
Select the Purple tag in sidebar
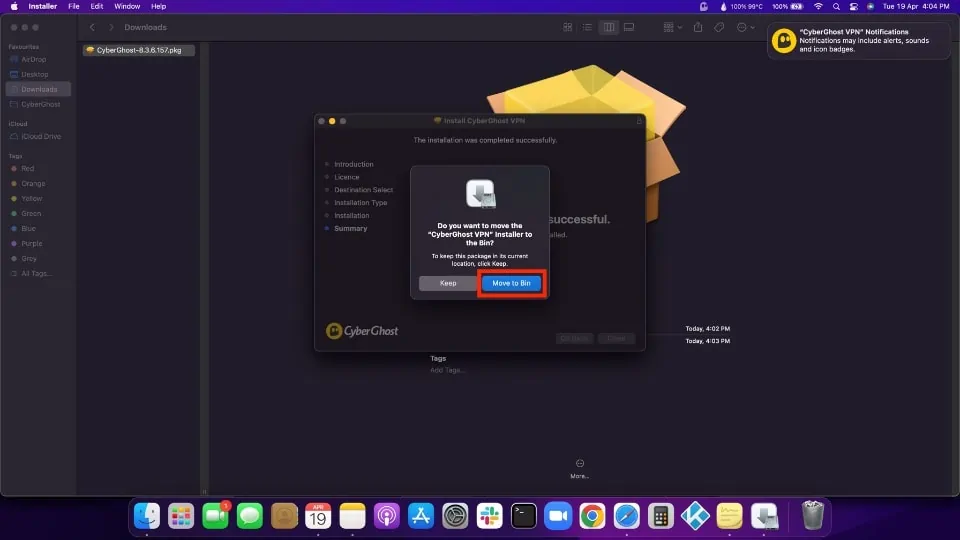tap(32, 243)
